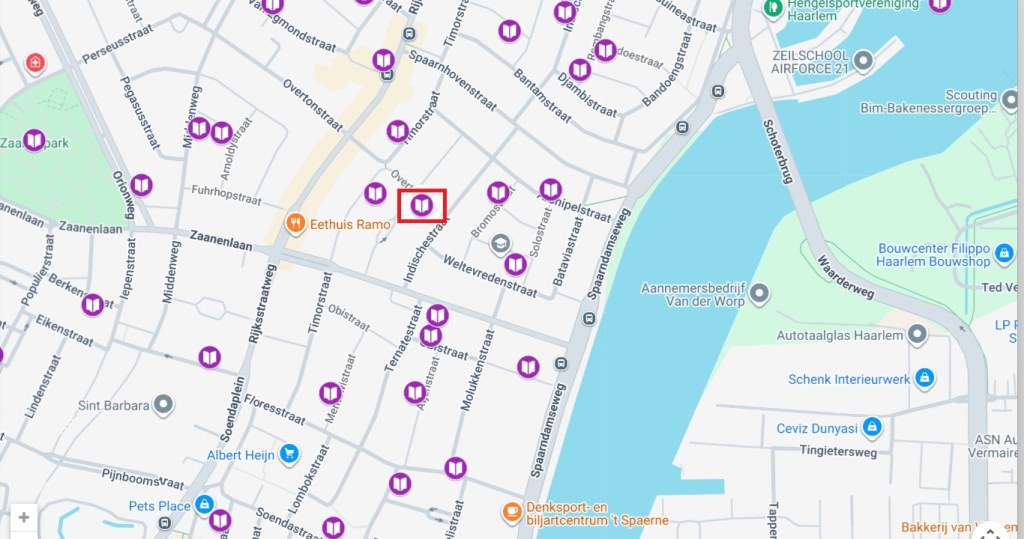Click the zoom in plus button
The width and height of the screenshot is (1024, 539).
24,517
